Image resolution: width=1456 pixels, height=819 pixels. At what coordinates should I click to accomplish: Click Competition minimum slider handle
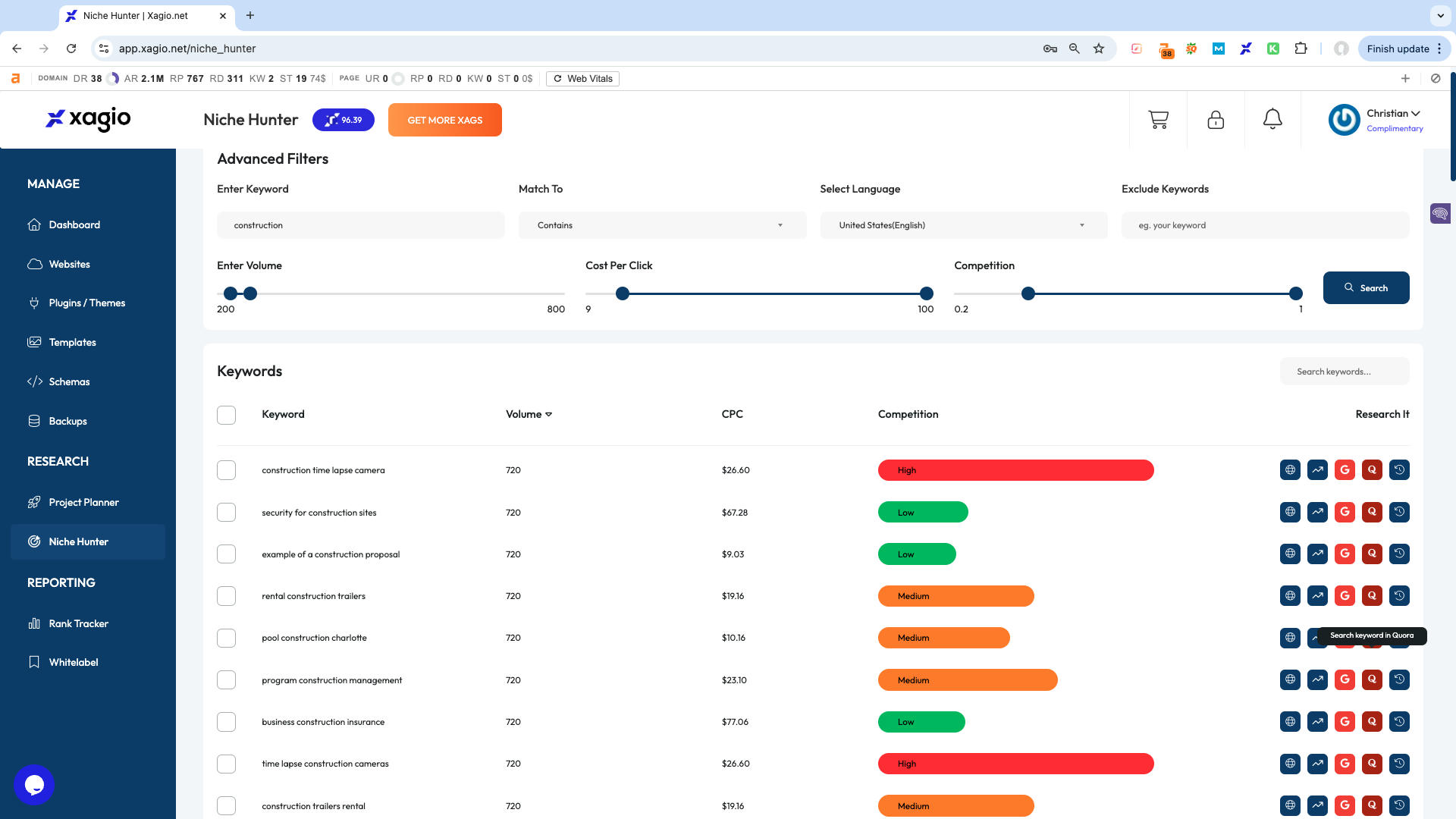pyautogui.click(x=1028, y=293)
